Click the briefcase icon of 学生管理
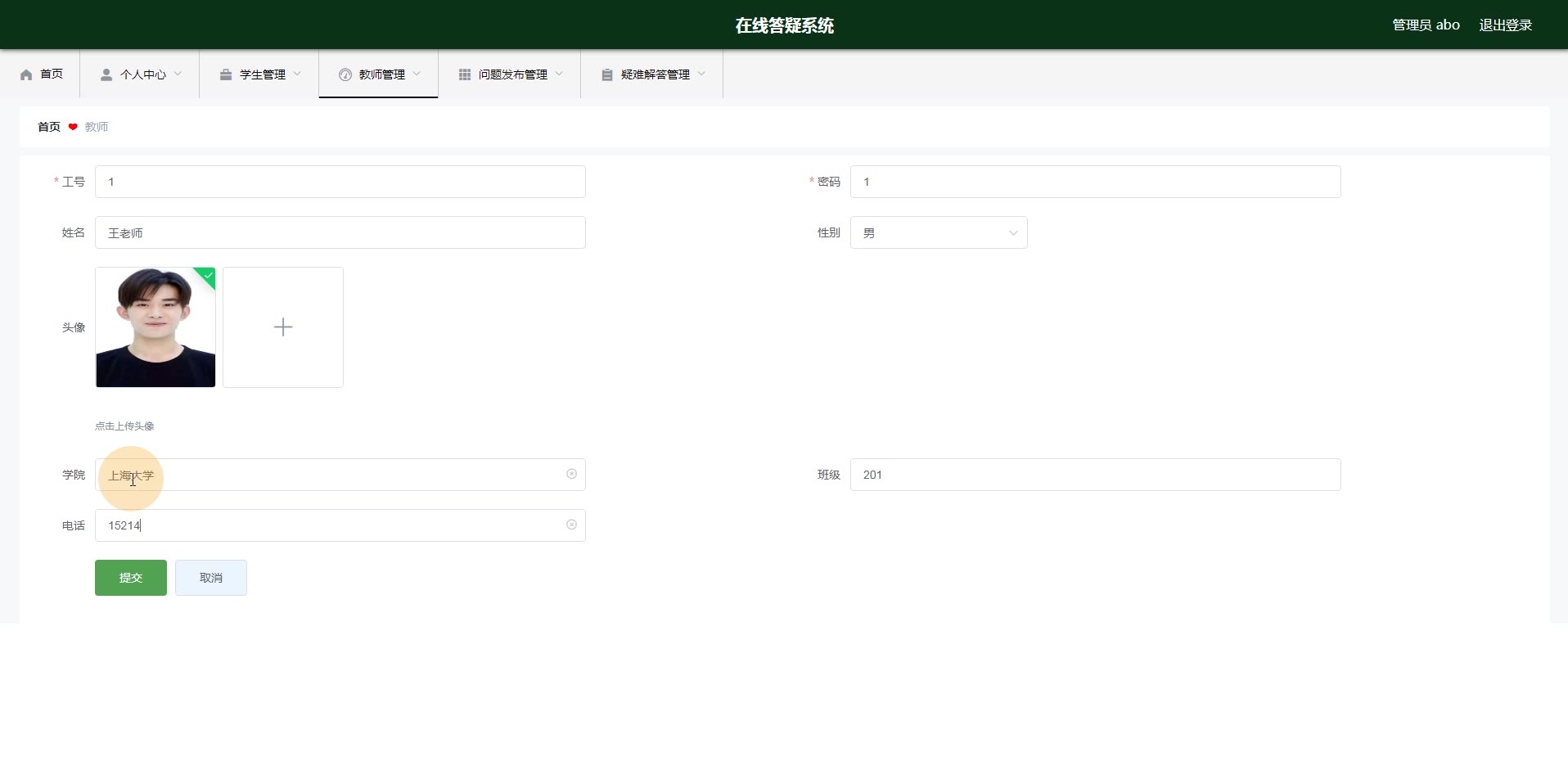 pos(226,74)
